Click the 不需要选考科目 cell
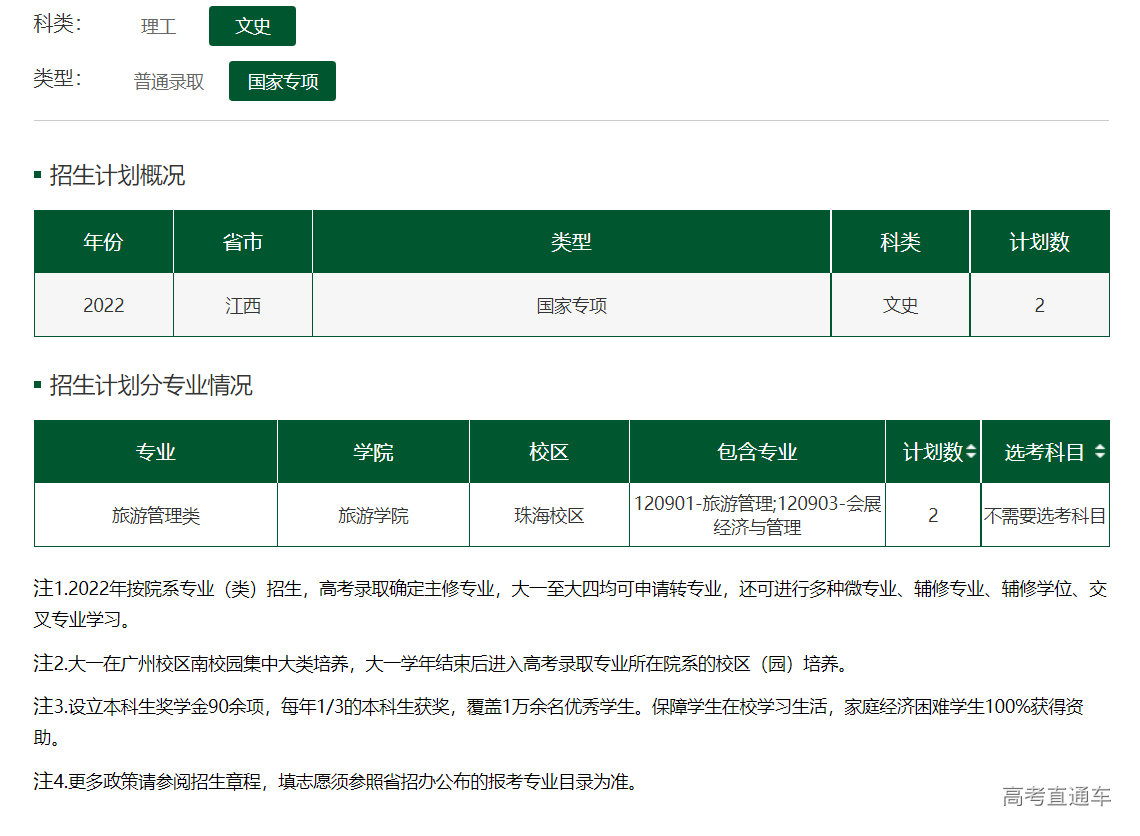The height and width of the screenshot is (836, 1140). (1045, 516)
